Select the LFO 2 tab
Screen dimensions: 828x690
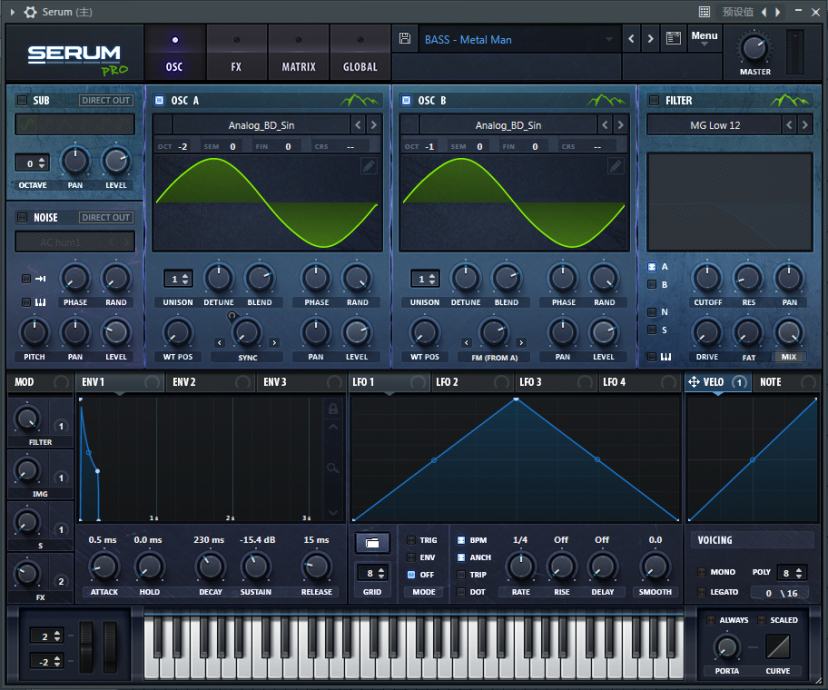click(447, 382)
